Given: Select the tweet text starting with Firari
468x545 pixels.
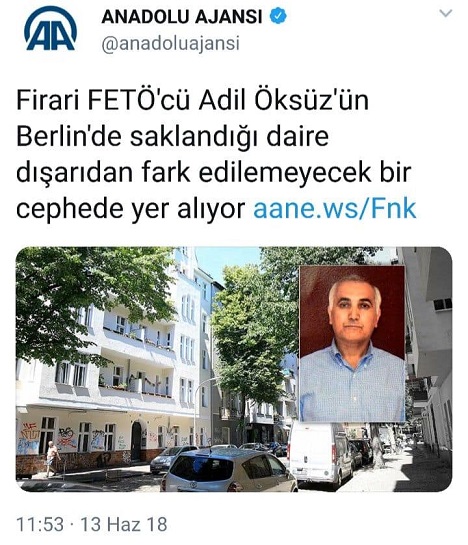Looking at the screenshot, I should [216, 154].
